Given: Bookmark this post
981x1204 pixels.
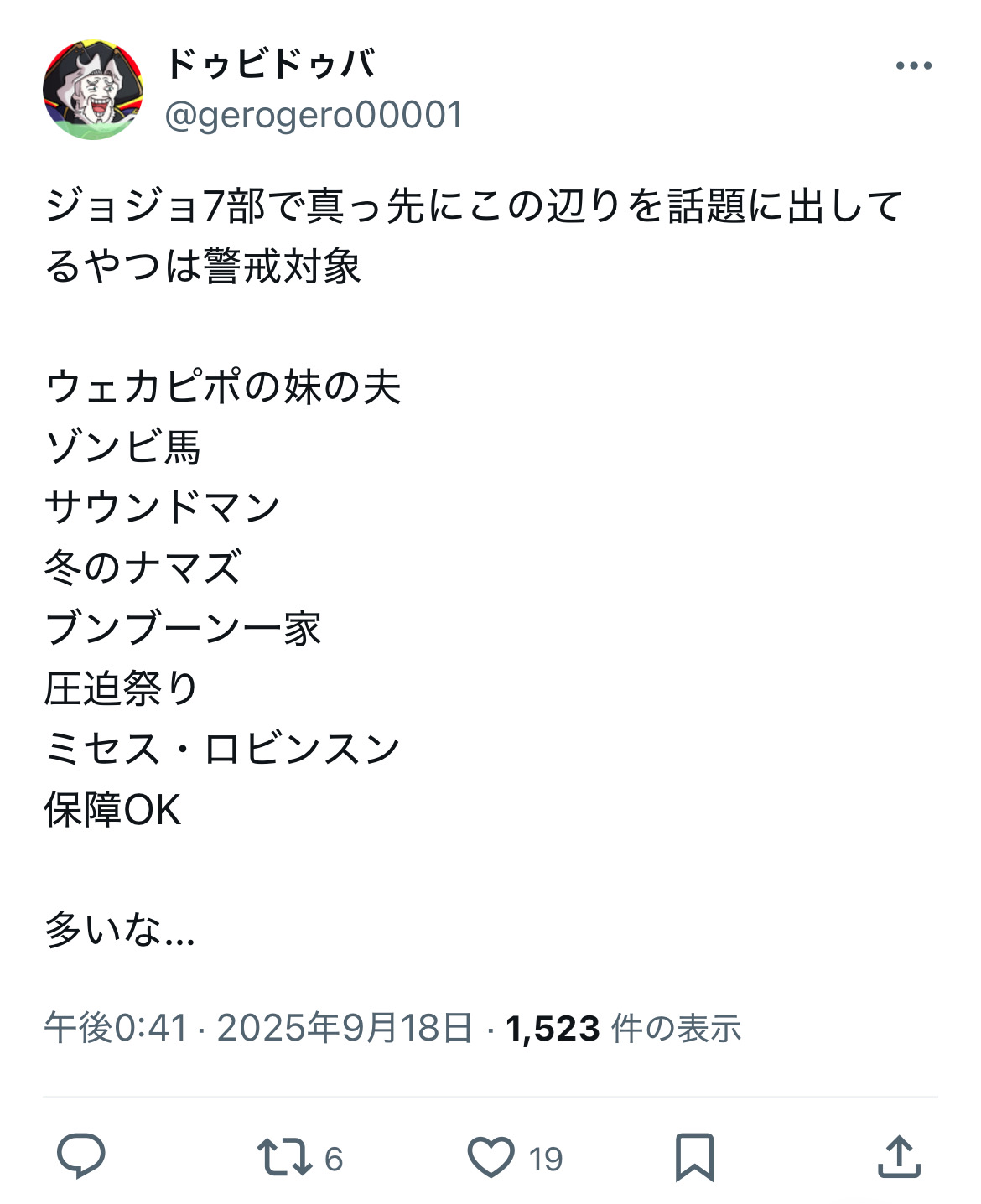Looking at the screenshot, I should (x=694, y=1157).
